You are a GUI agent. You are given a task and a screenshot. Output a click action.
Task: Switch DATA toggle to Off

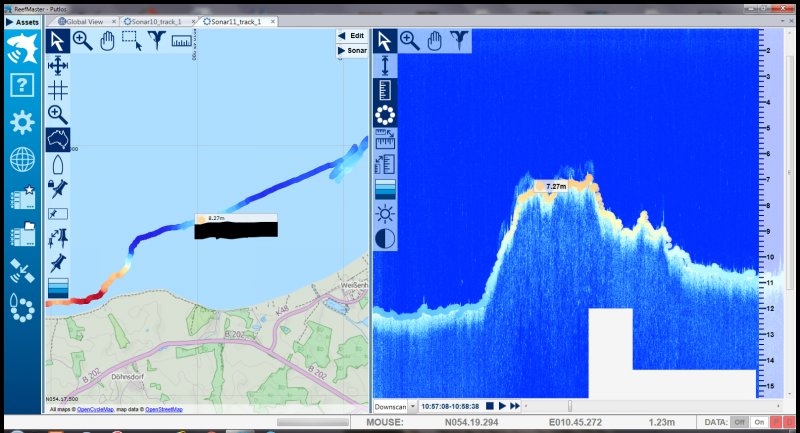pyautogui.click(x=741, y=422)
